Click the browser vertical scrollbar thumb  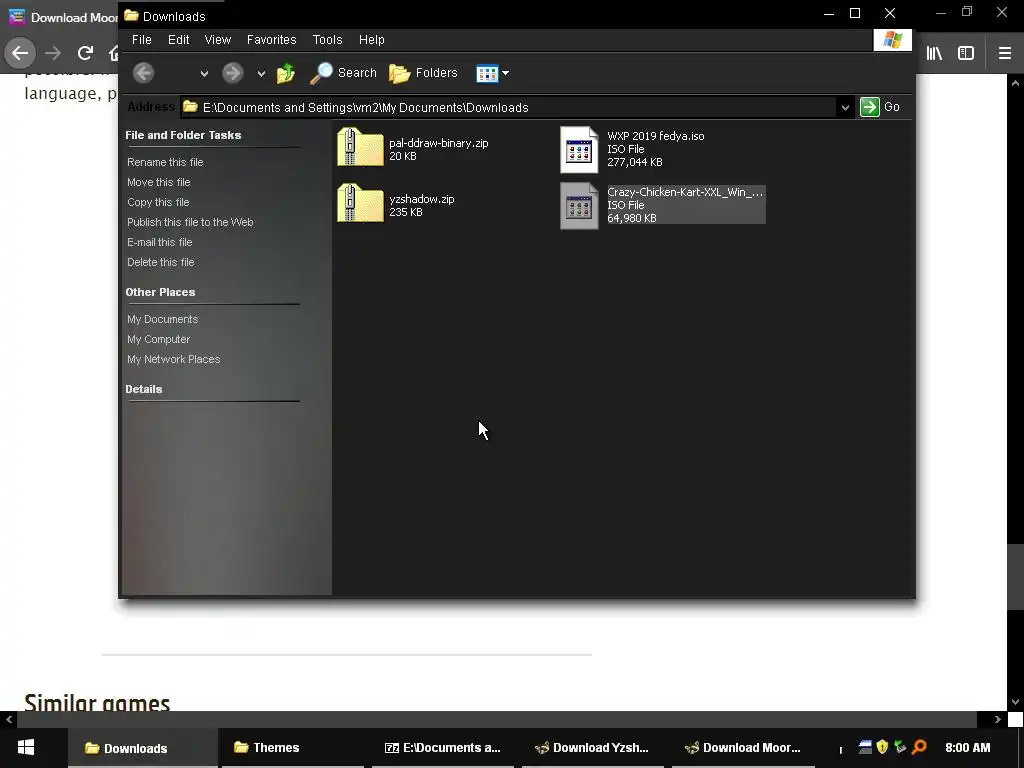pos(1015,576)
